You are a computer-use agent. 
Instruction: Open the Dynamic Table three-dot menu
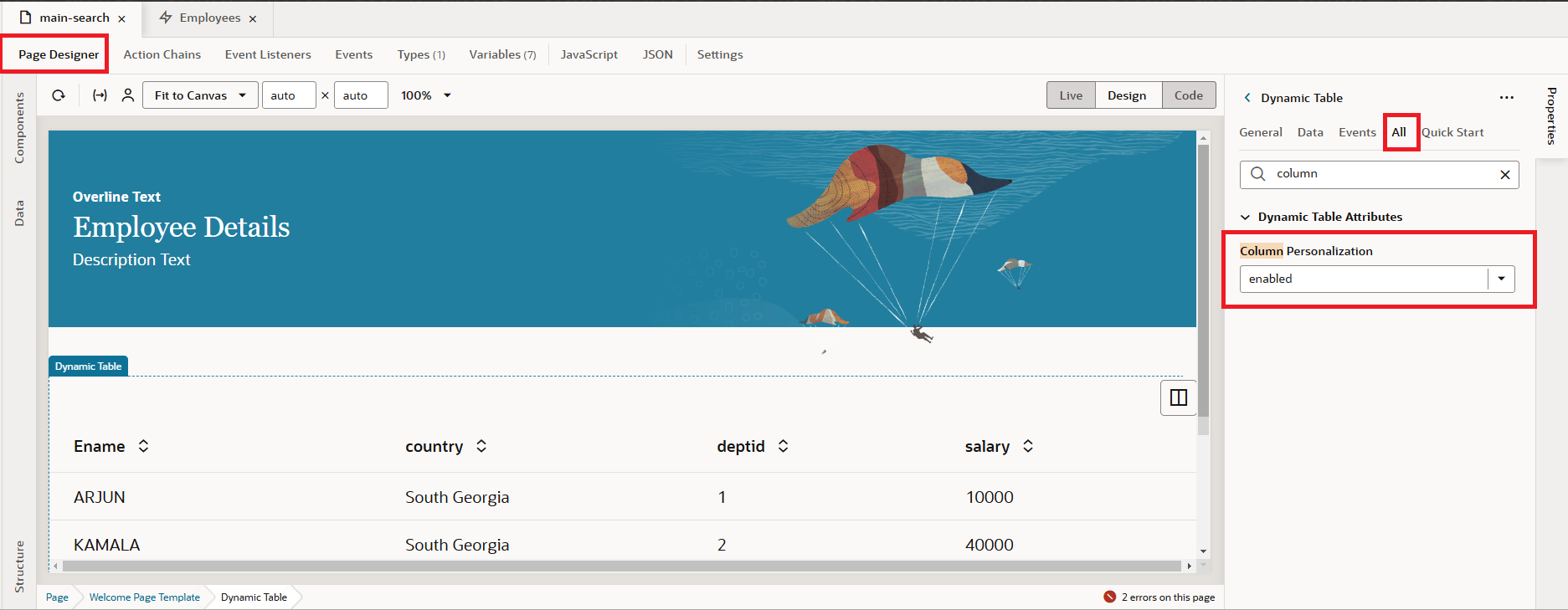pyautogui.click(x=1506, y=98)
